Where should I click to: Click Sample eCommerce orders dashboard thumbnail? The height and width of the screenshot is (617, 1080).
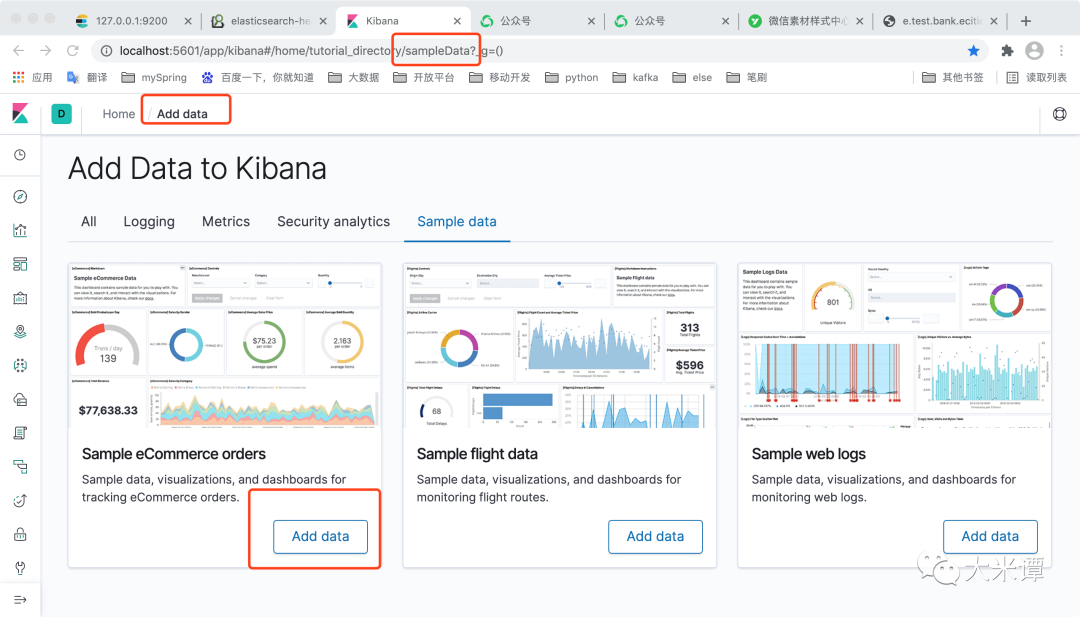(x=225, y=346)
